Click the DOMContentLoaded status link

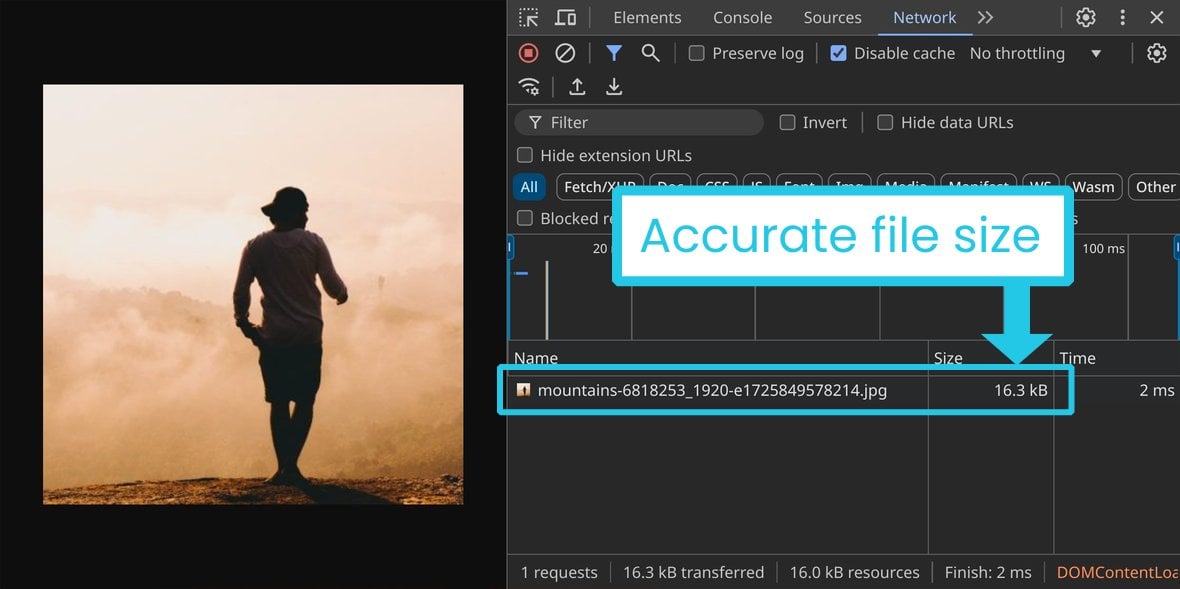(x=1119, y=572)
